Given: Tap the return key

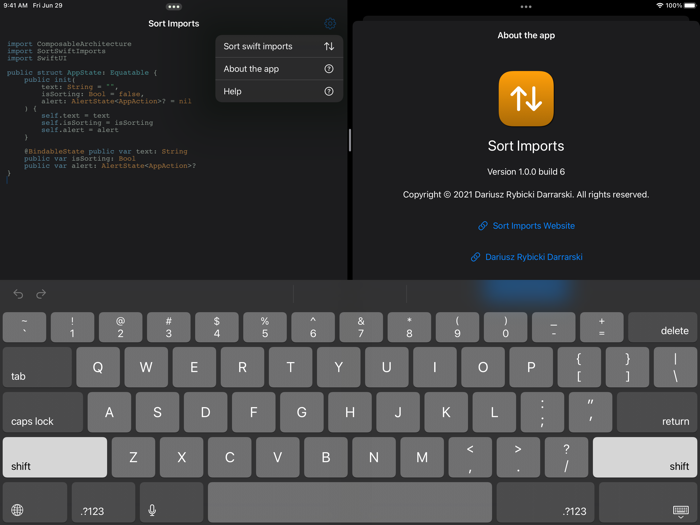Looking at the screenshot, I should point(657,412).
